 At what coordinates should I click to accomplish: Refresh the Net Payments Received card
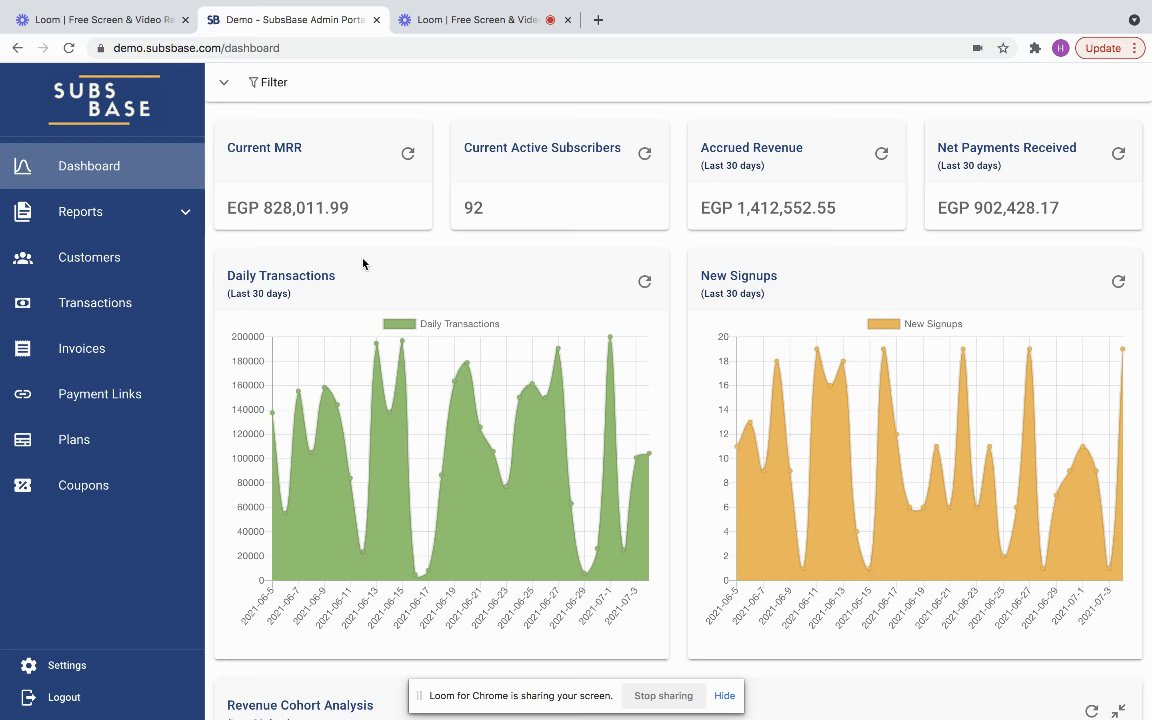[1118, 154]
